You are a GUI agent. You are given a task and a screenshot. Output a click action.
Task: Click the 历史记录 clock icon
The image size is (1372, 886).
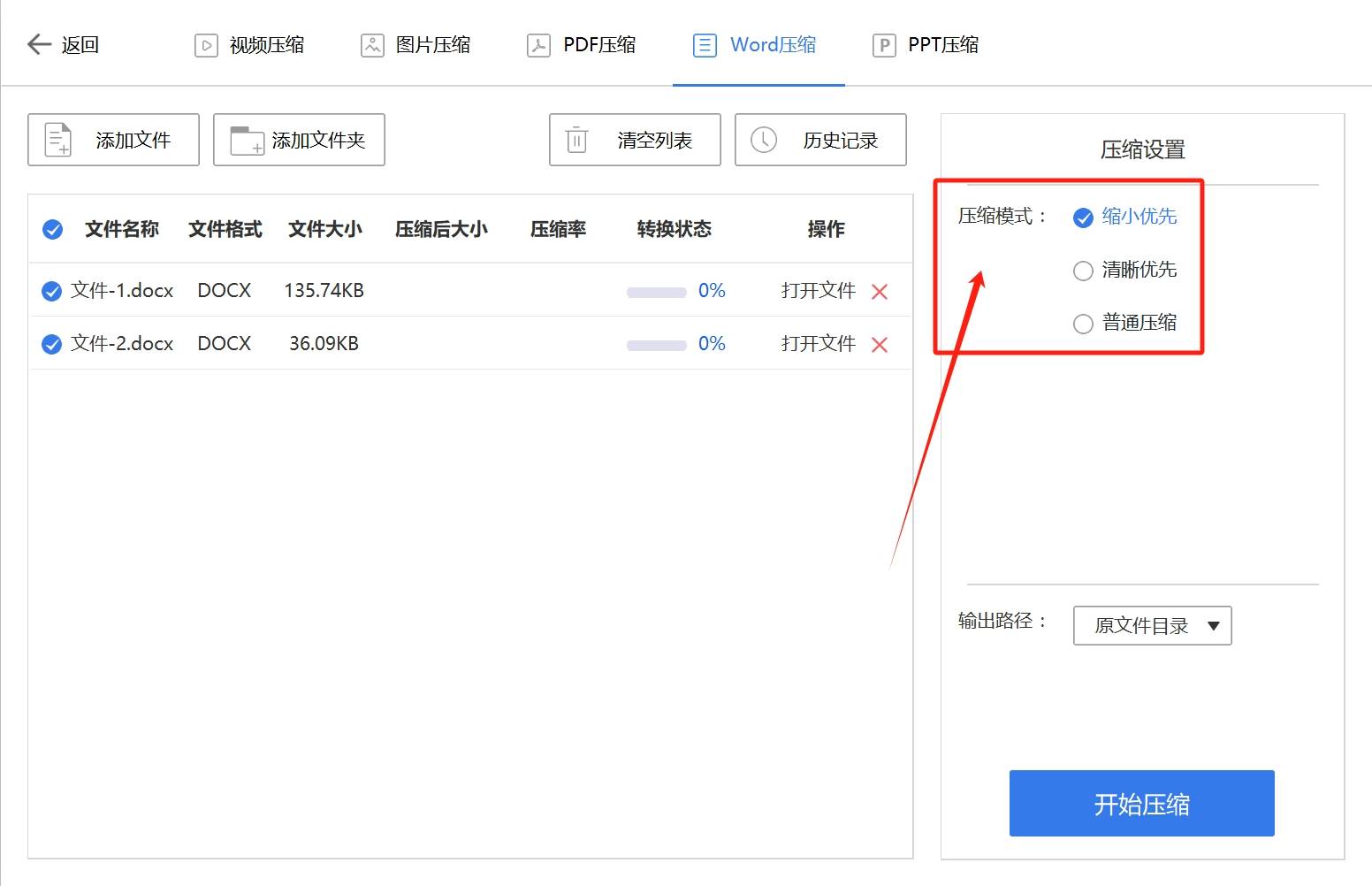pyautogui.click(x=762, y=139)
